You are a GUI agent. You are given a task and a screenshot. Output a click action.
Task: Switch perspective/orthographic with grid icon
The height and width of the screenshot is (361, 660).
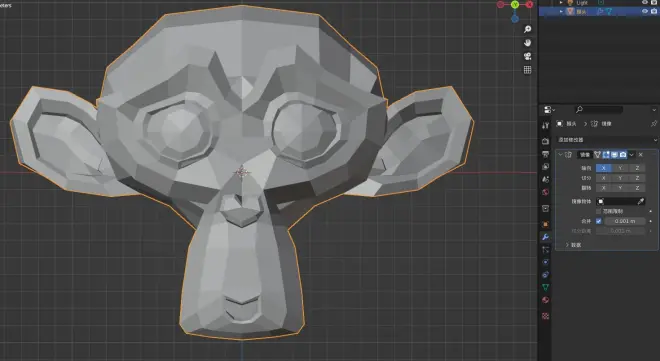(x=527, y=70)
